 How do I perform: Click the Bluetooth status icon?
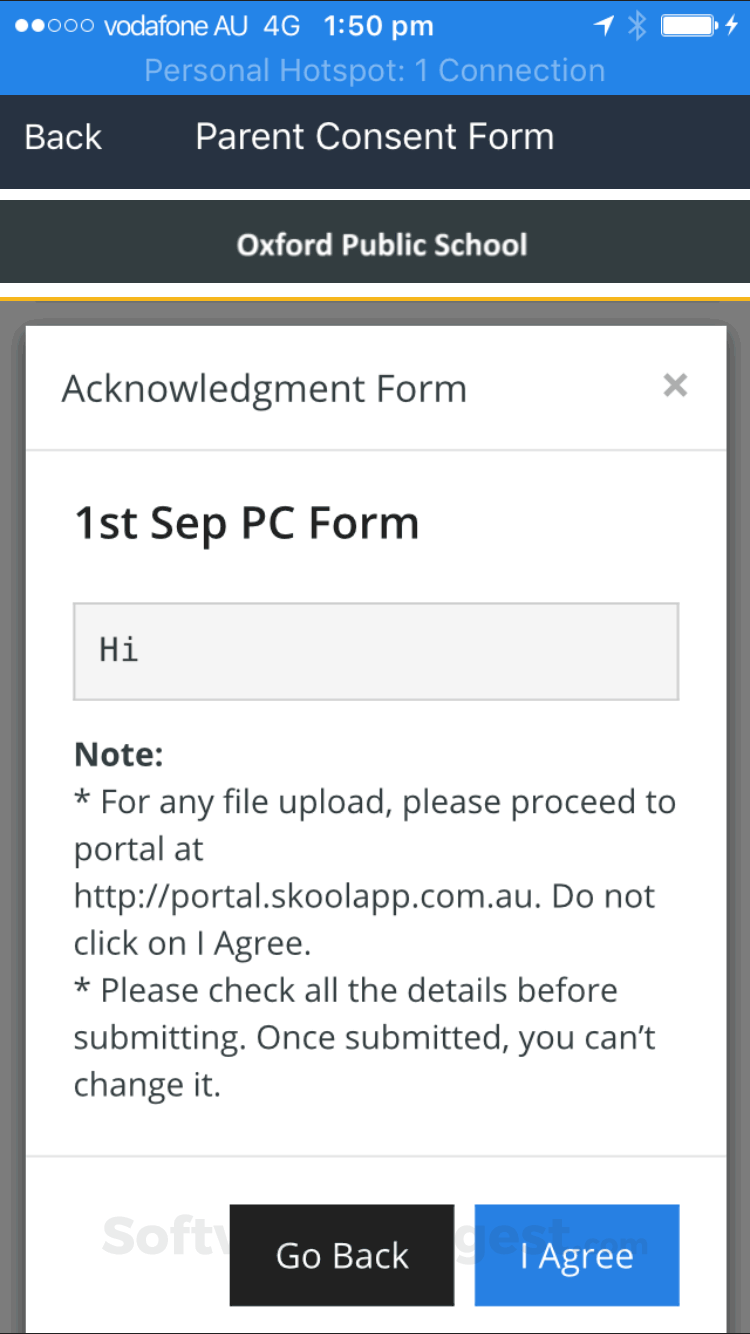pyautogui.click(x=637, y=26)
